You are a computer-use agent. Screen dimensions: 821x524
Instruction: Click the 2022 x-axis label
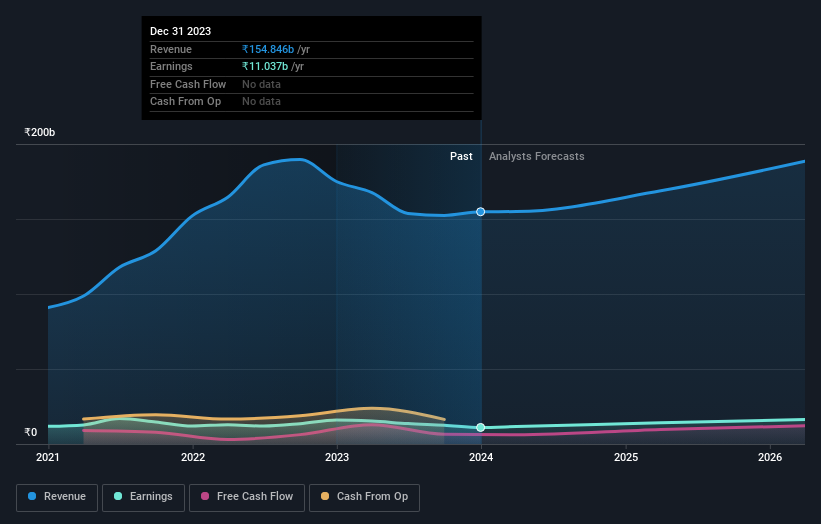[193, 457]
